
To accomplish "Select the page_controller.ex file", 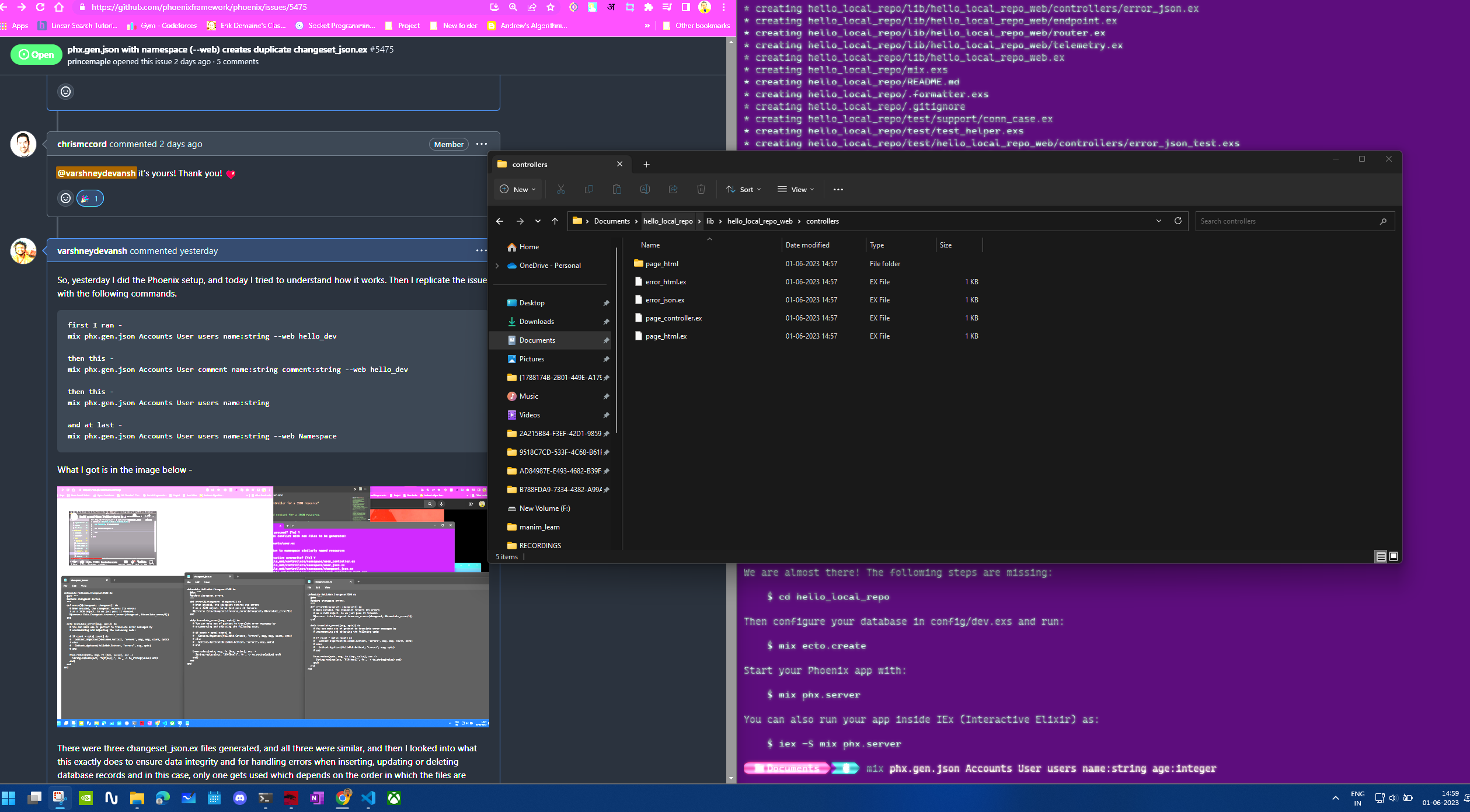I will (673, 318).
